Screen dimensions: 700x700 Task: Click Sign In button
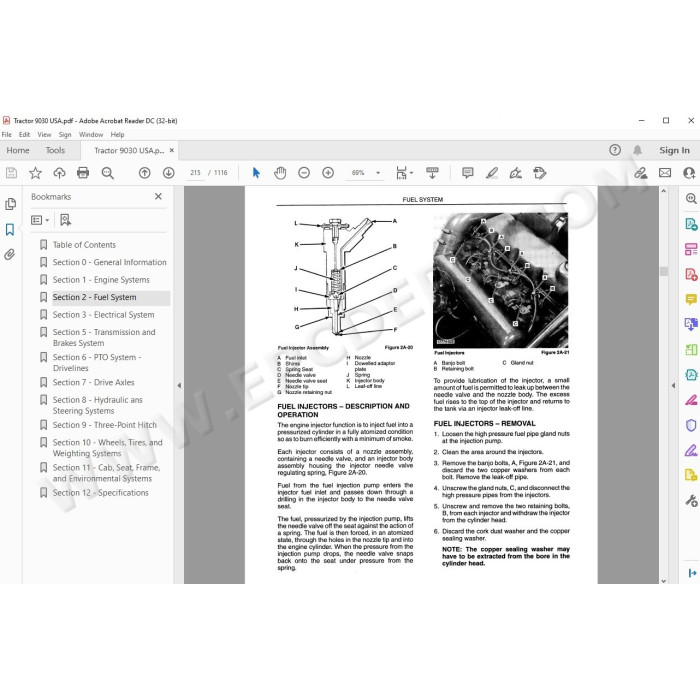[674, 150]
